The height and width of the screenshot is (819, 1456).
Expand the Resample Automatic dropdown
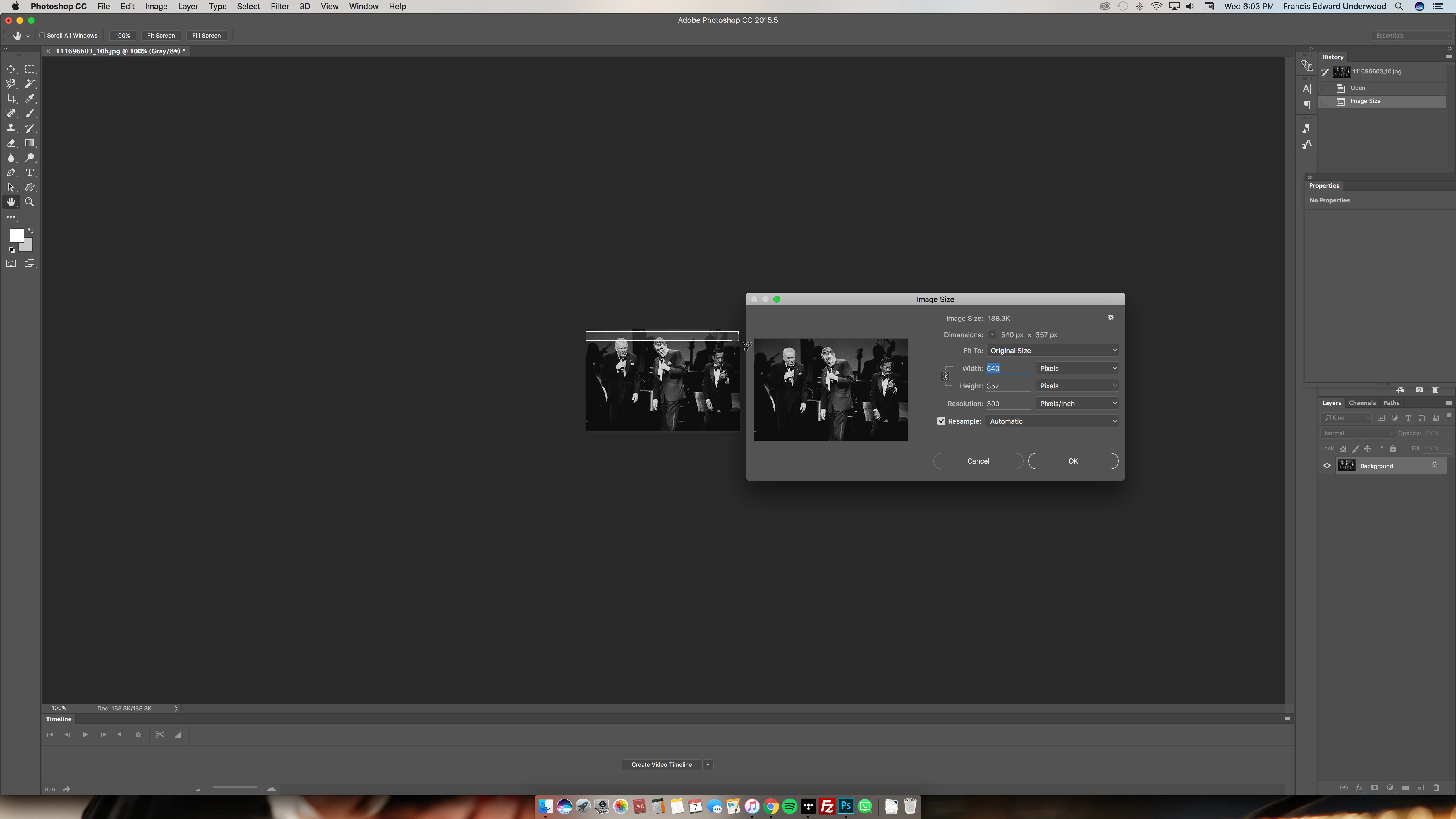click(x=1052, y=421)
